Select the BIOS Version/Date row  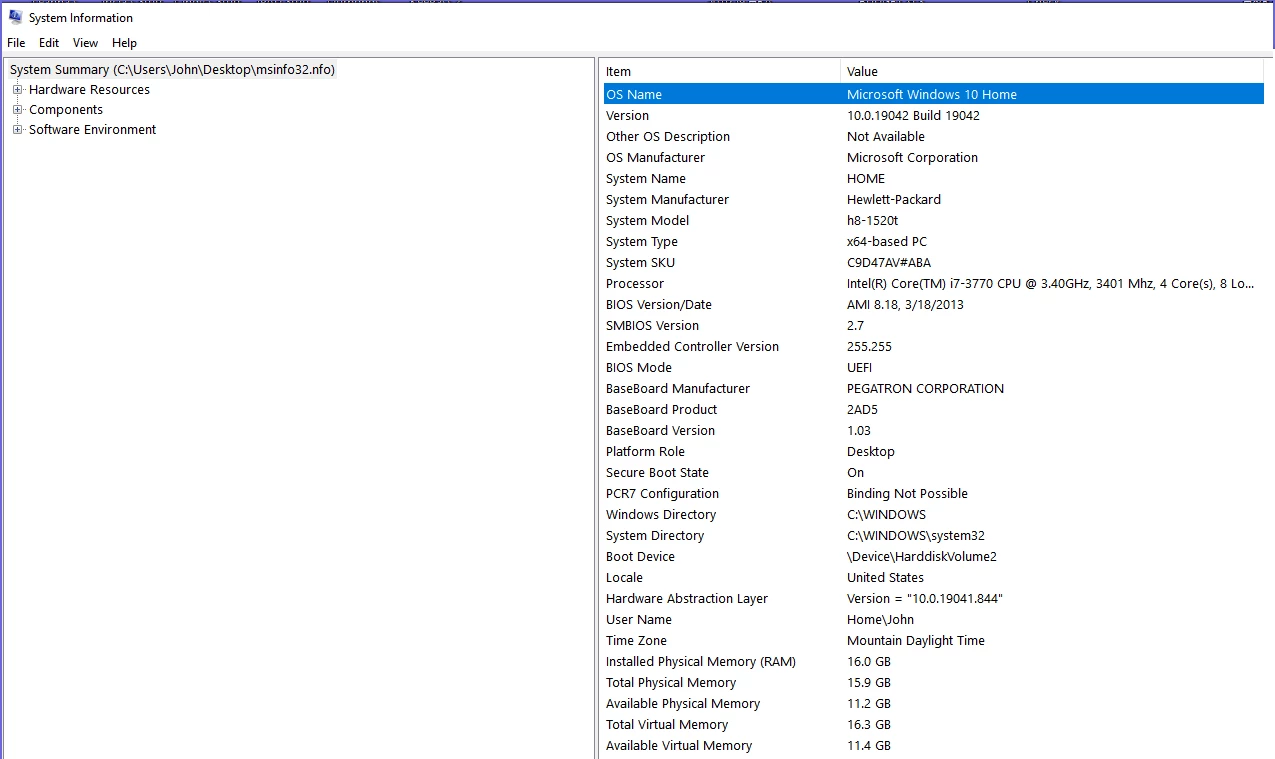point(933,304)
